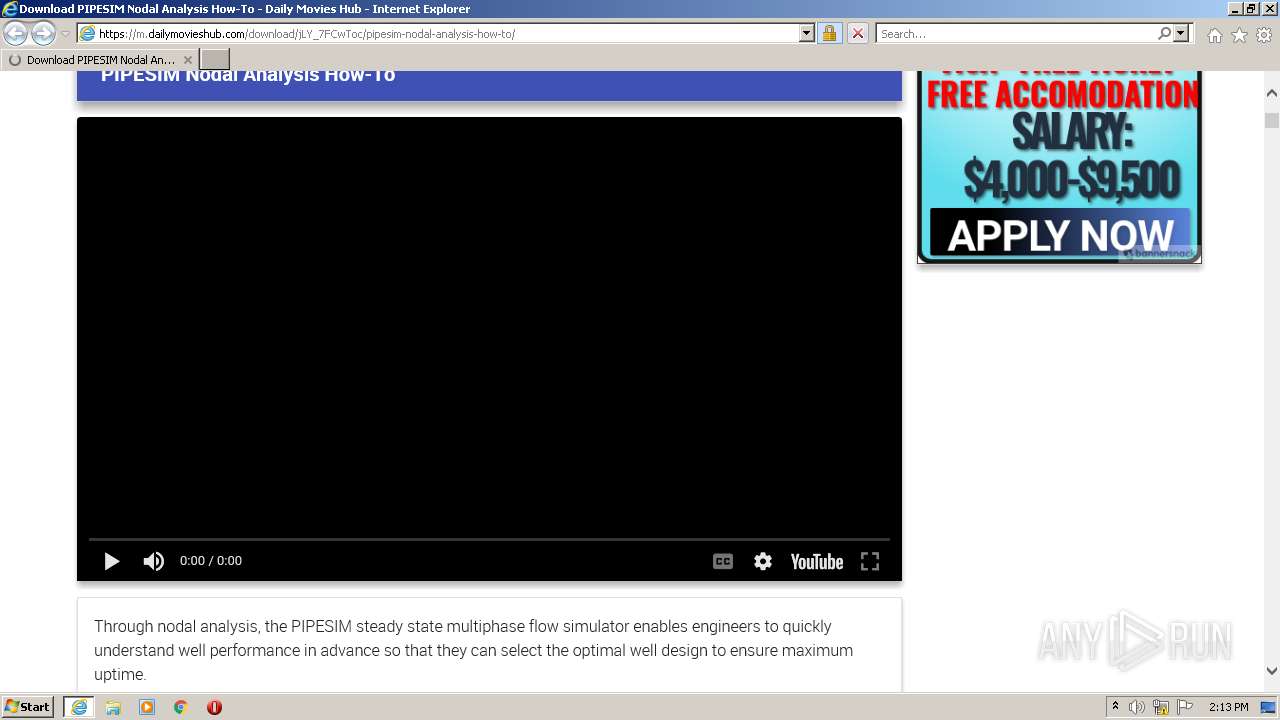Viewport: 1280px width, 720px height.
Task: Click the video description paragraph
Action: point(474,650)
